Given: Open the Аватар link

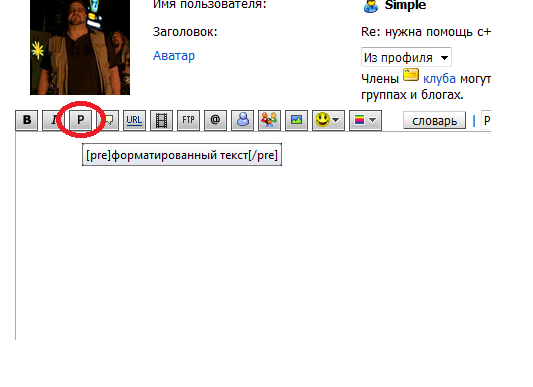Looking at the screenshot, I should coord(174,55).
